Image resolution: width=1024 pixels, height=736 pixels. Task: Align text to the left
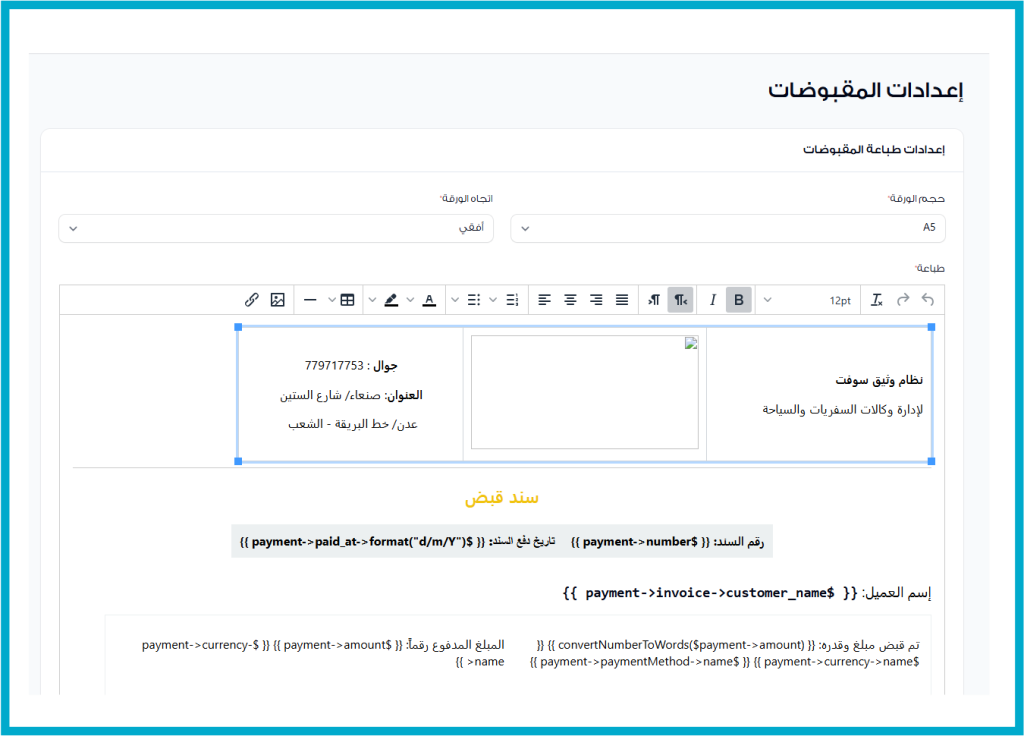544,300
